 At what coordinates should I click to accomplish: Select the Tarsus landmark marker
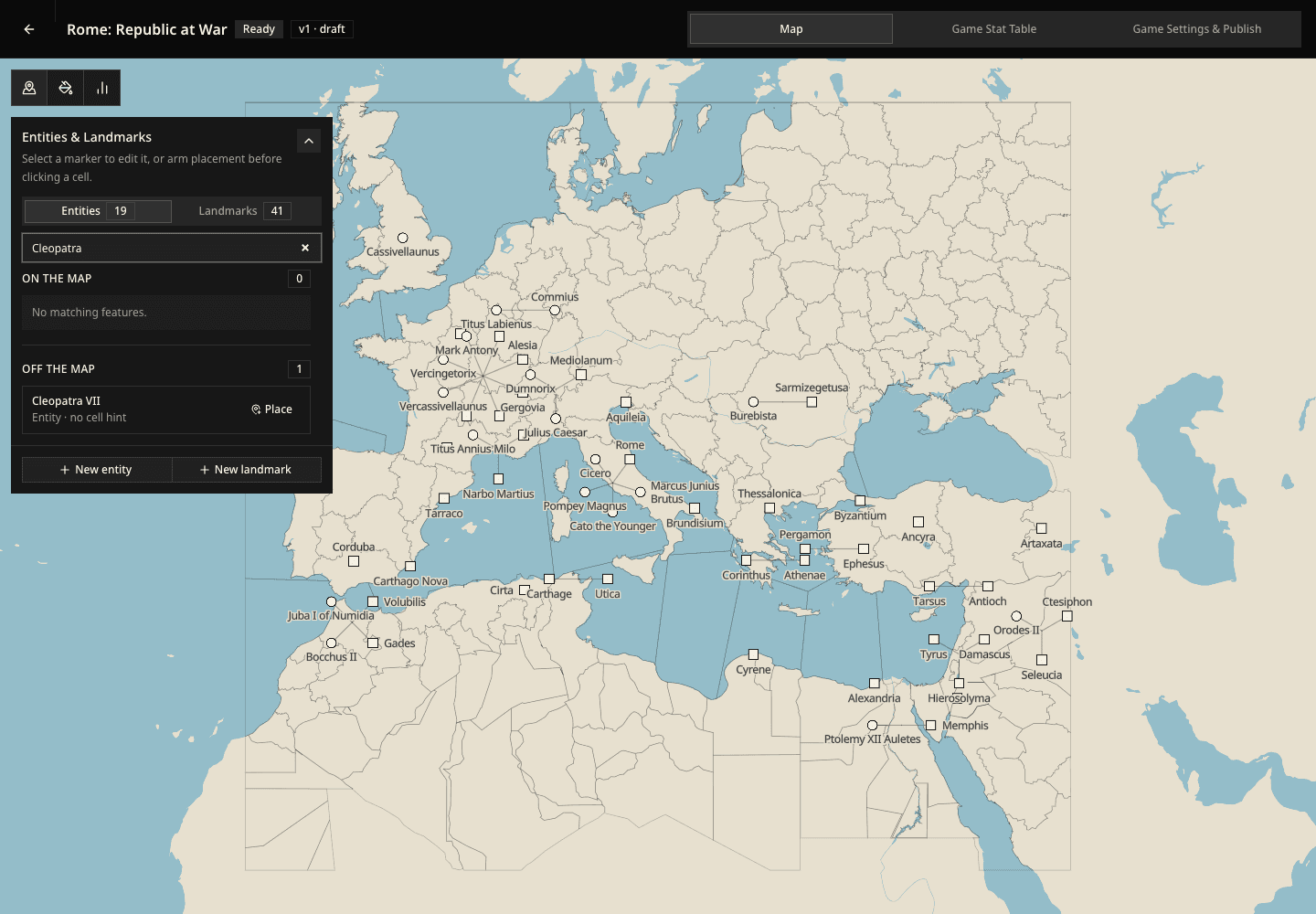(x=929, y=587)
